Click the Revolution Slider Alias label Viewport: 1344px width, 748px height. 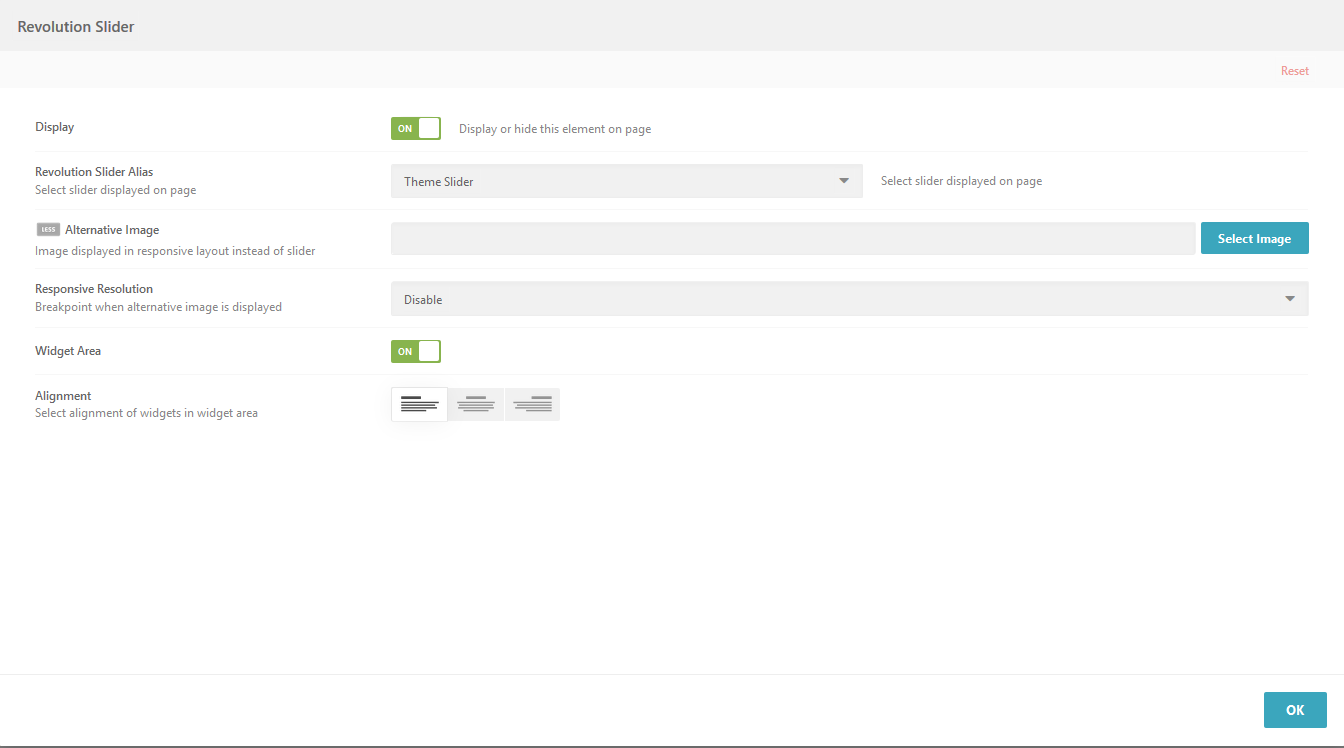coord(94,172)
